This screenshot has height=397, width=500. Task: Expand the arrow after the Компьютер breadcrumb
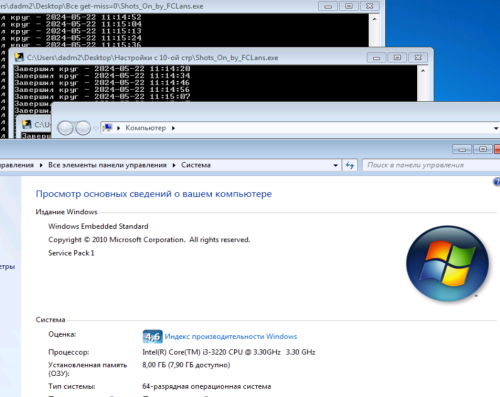(173, 128)
